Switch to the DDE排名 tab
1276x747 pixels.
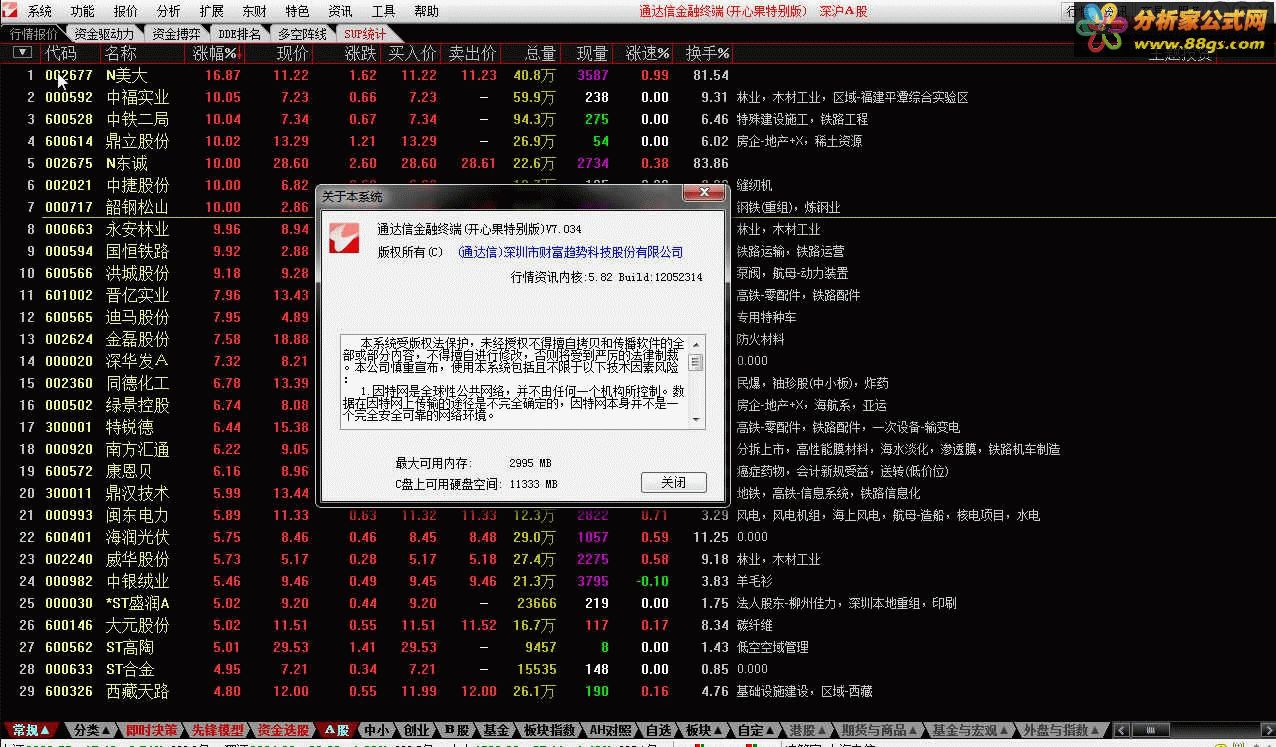pyautogui.click(x=239, y=33)
